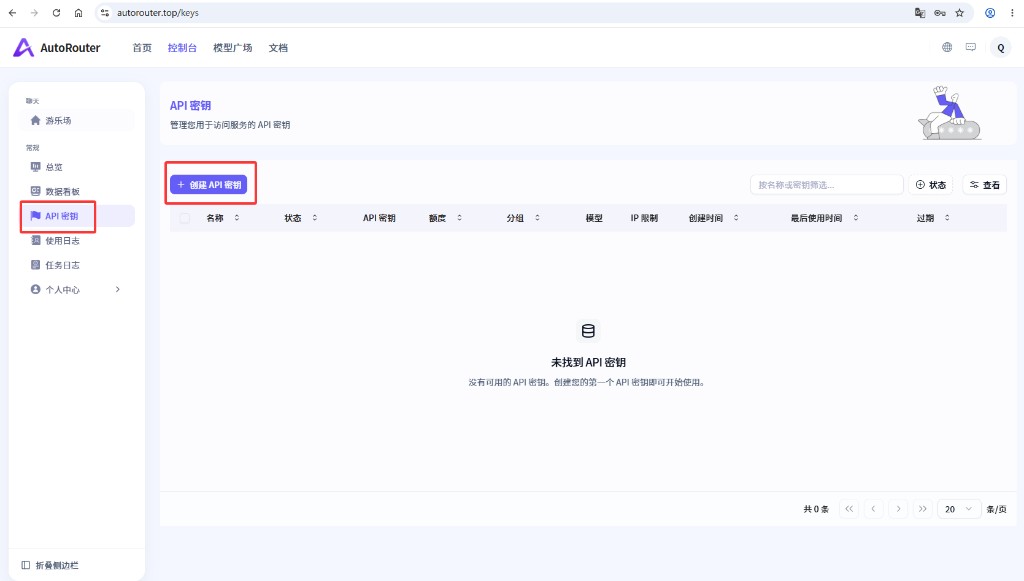
Task: Sort table by 分组 column
Action: click(523, 218)
